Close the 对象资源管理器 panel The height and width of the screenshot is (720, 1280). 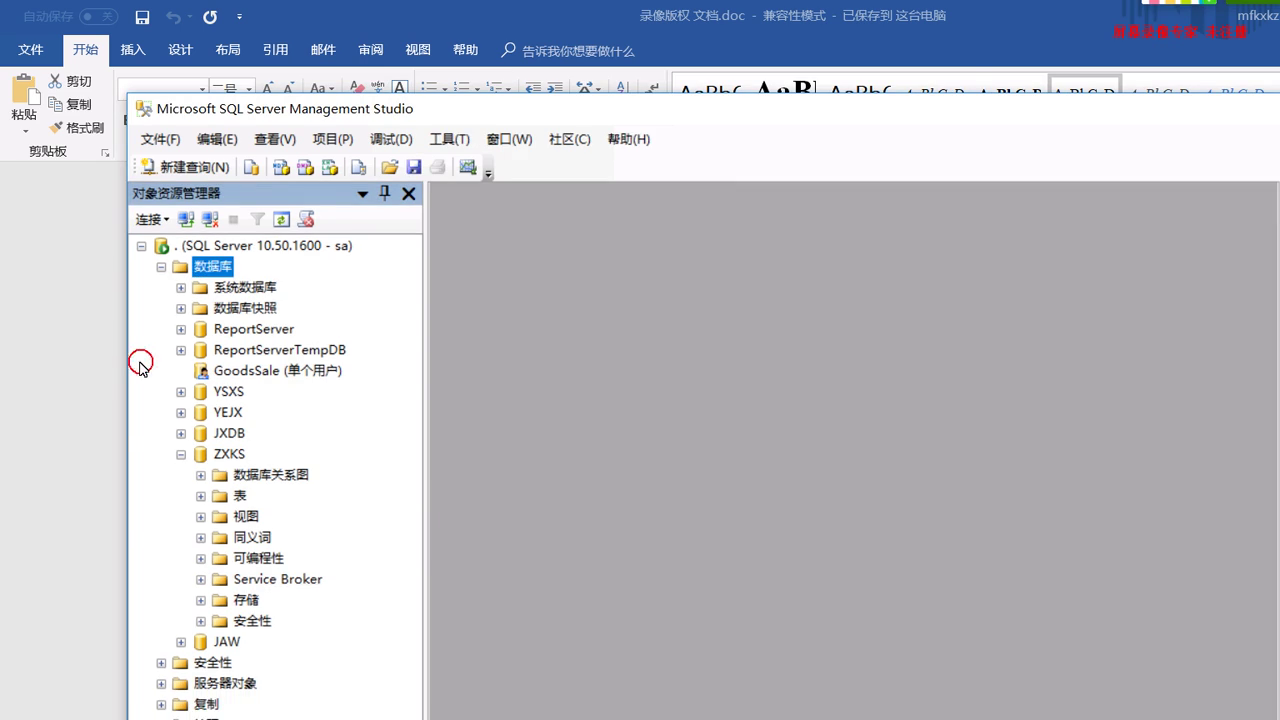point(409,194)
